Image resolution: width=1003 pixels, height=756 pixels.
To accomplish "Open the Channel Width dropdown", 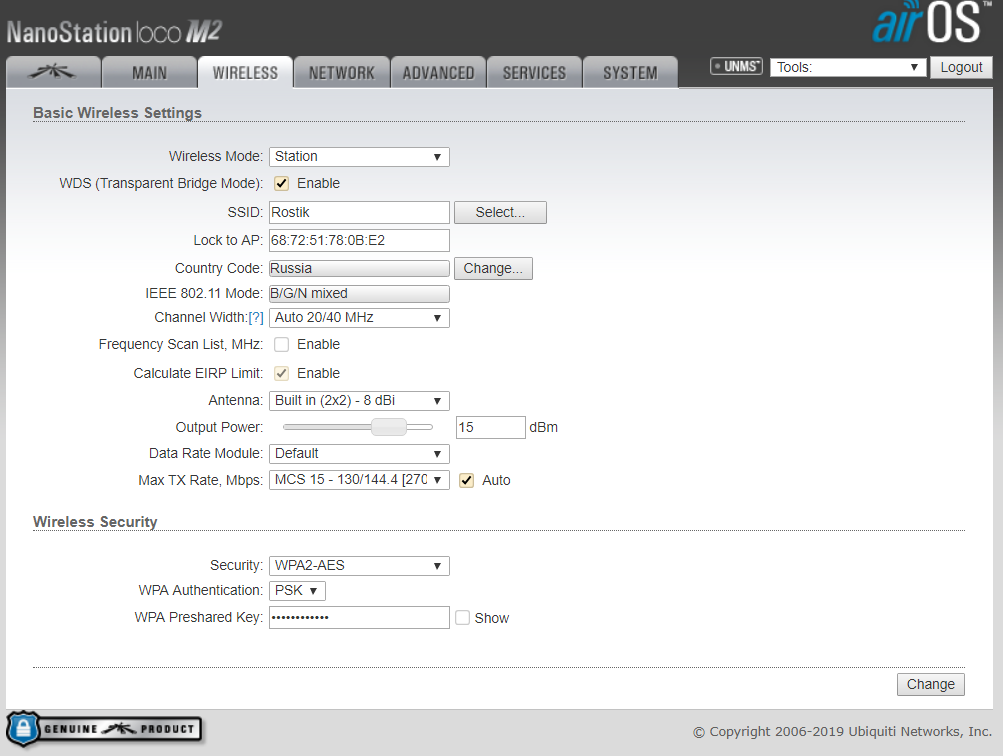I will [x=359, y=318].
